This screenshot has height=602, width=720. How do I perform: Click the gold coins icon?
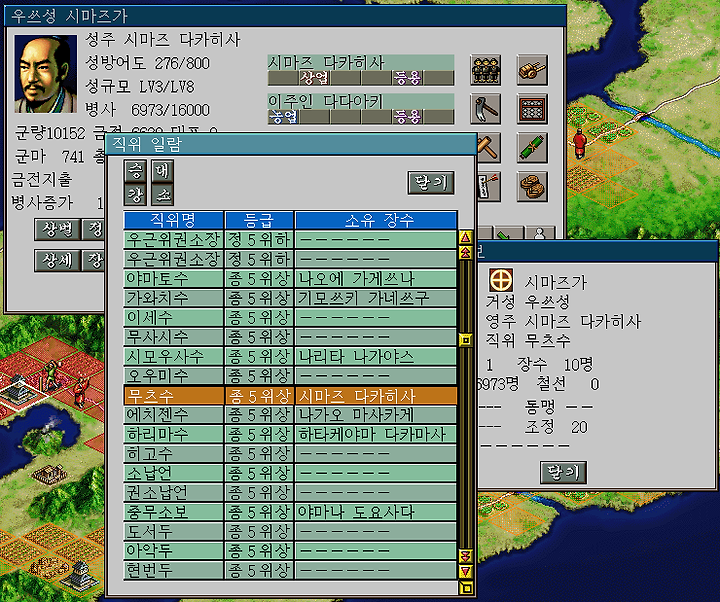532,186
